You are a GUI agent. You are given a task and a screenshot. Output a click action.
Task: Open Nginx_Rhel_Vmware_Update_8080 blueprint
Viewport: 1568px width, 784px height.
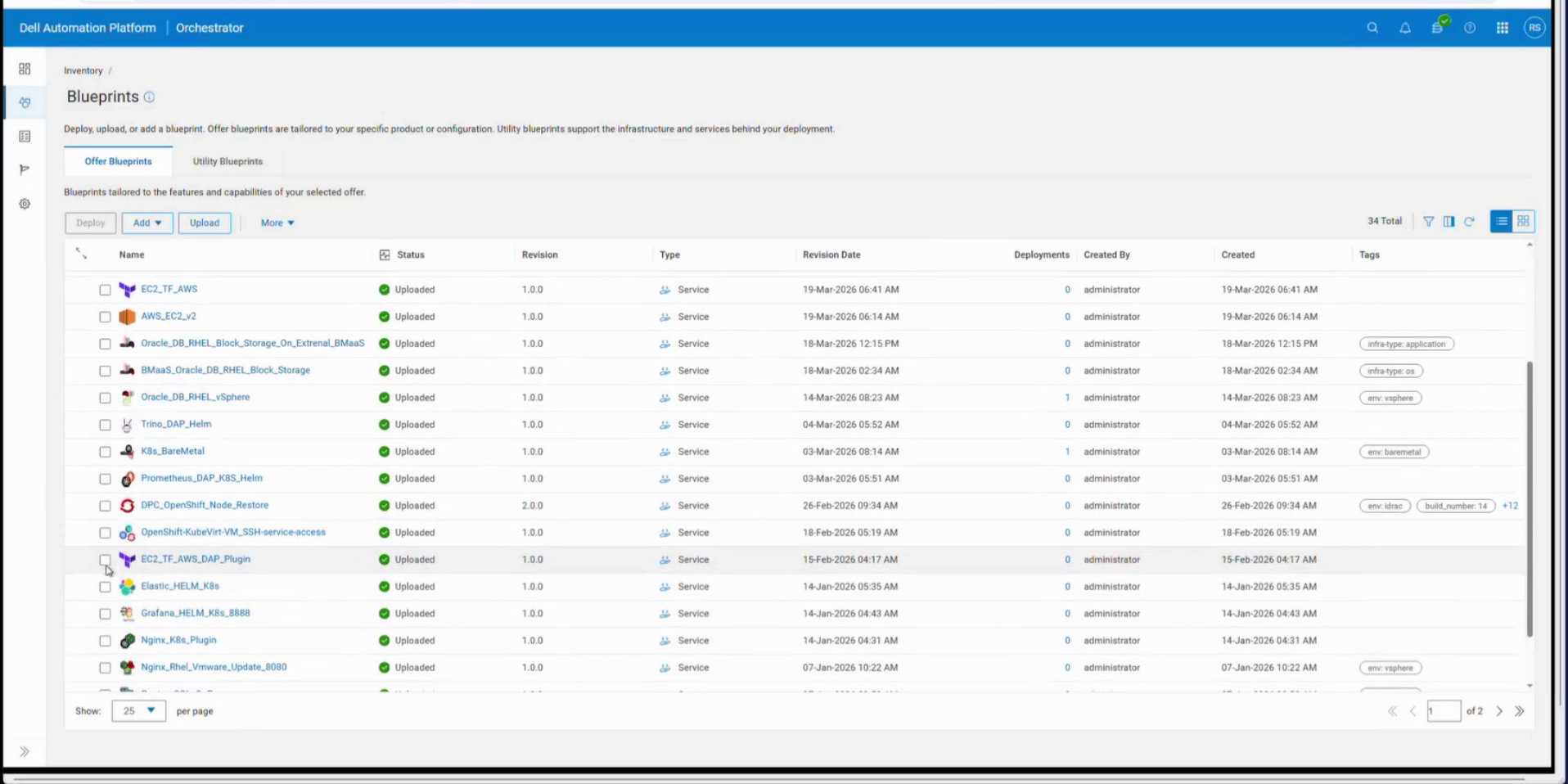pos(214,667)
